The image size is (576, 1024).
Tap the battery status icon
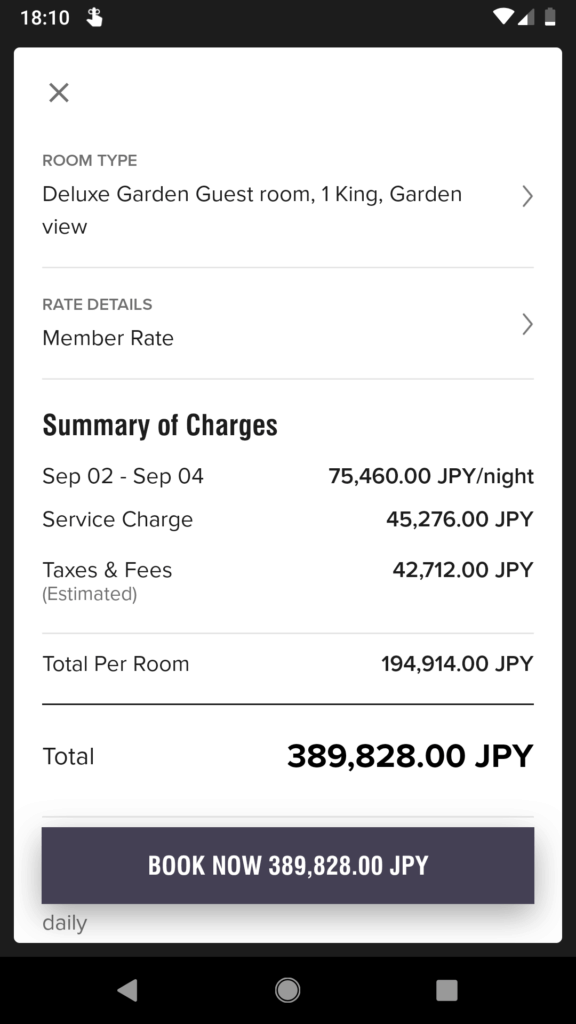[x=550, y=16]
